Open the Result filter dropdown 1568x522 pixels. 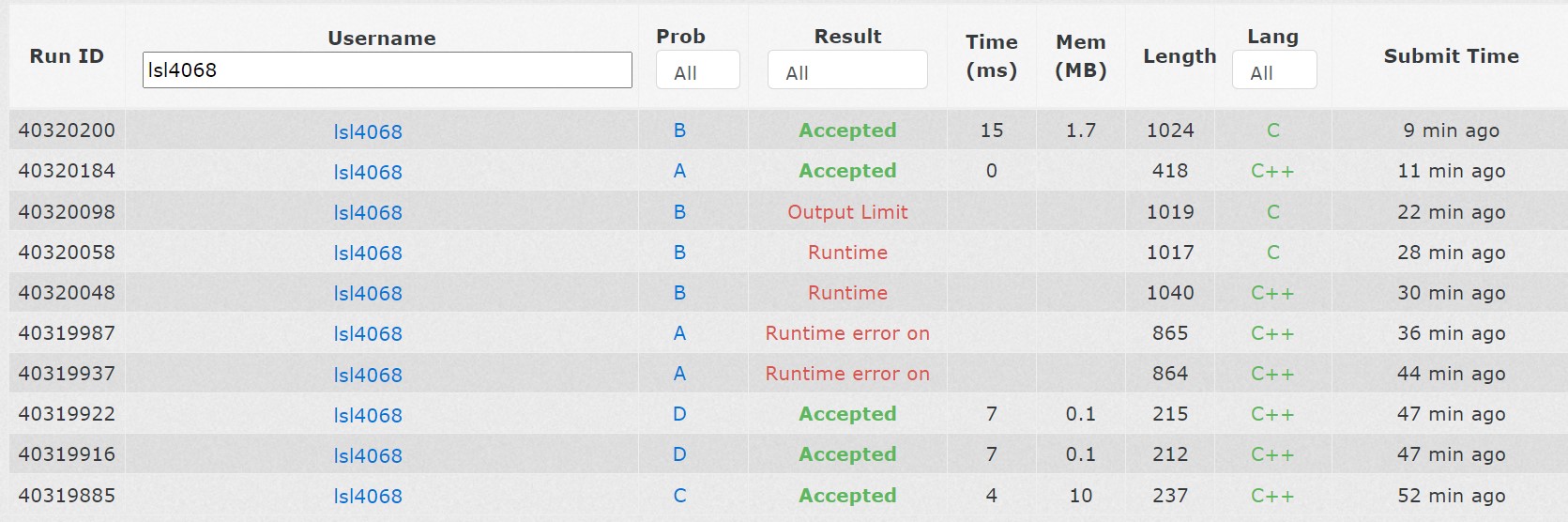[846, 72]
